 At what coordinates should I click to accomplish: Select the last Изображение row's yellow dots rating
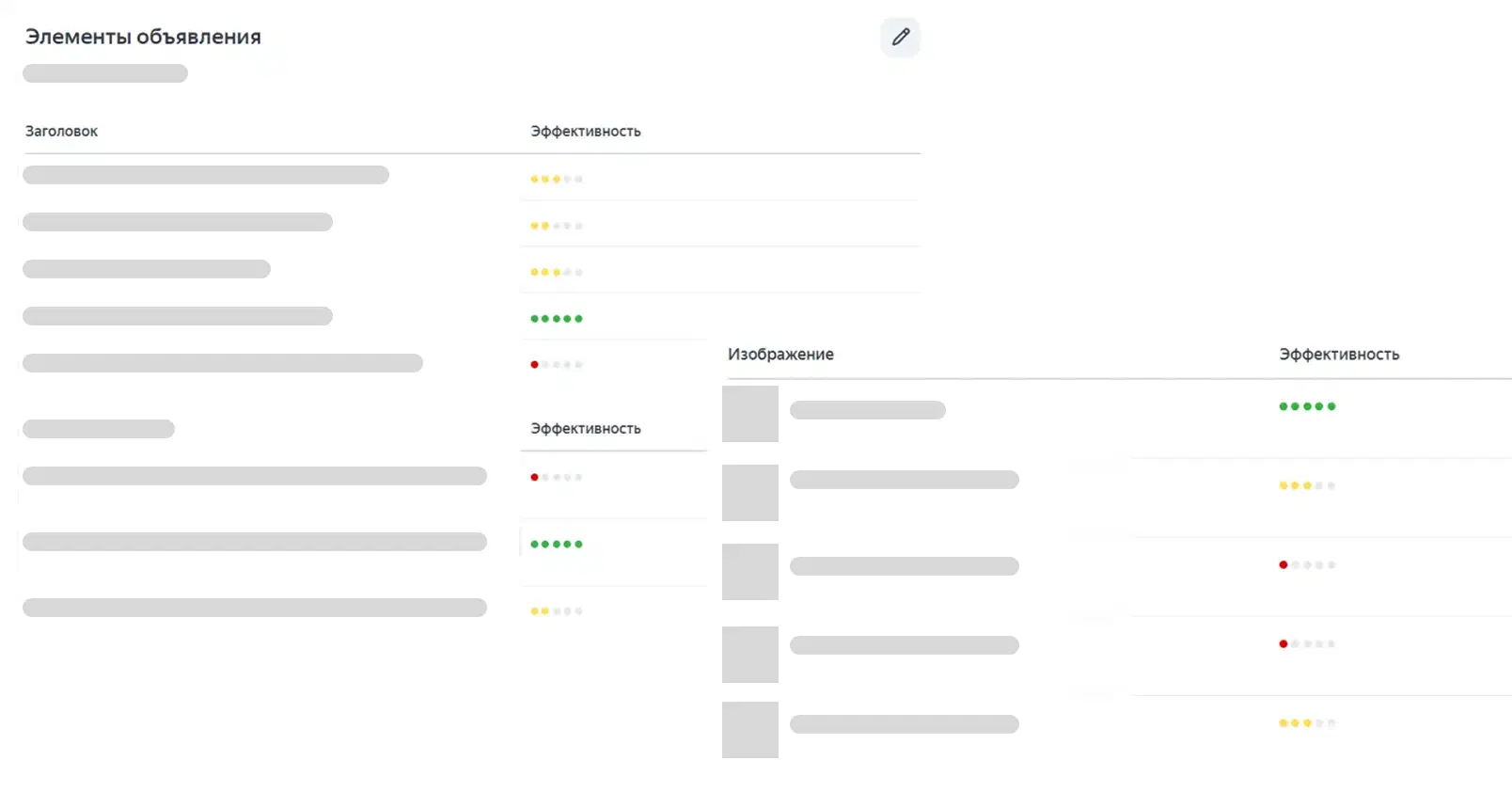1307,723
